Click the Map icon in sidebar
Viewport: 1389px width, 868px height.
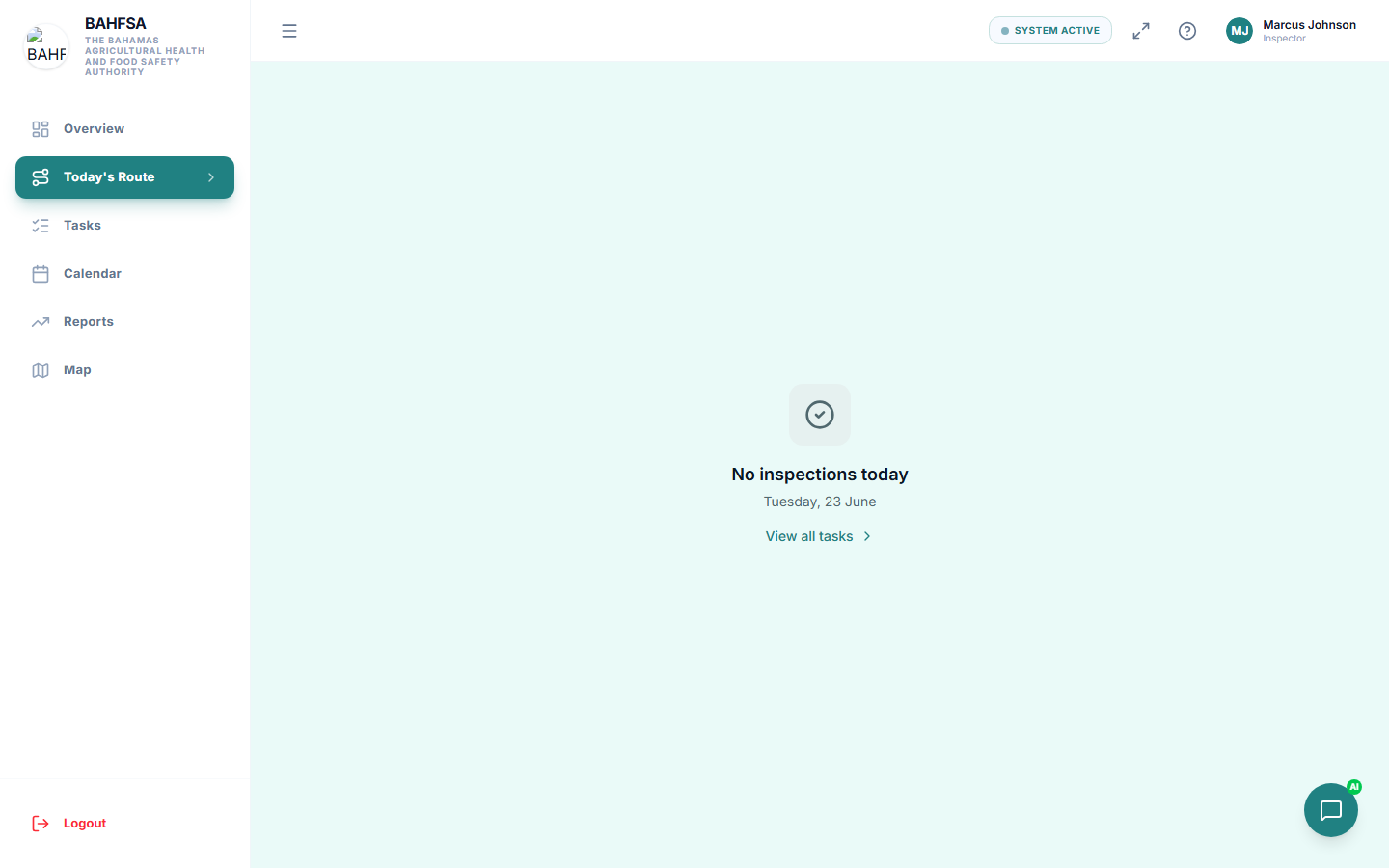pyautogui.click(x=41, y=370)
